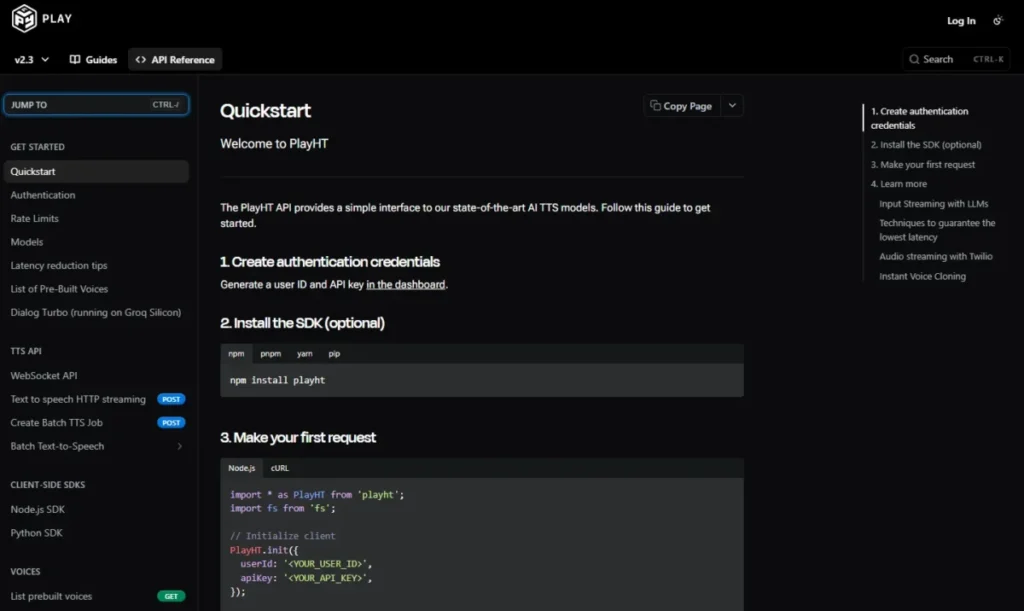Screen dimensions: 1024x611
Task: Open 'Instant Voice Cloning' link
Action: pos(922,276)
